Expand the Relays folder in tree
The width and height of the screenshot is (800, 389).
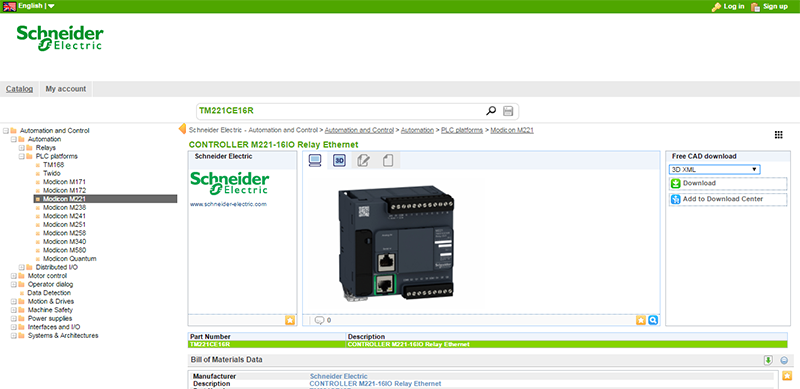coord(21,148)
